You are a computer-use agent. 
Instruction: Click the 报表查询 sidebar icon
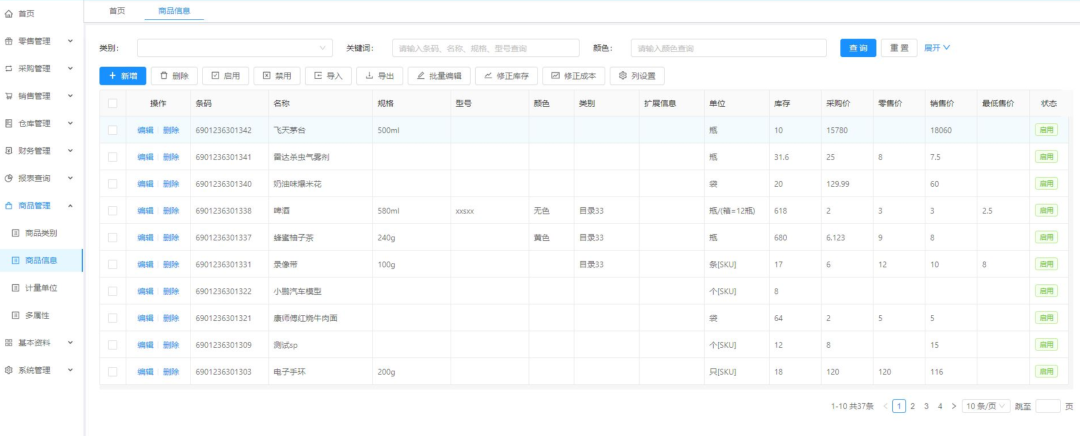9,178
